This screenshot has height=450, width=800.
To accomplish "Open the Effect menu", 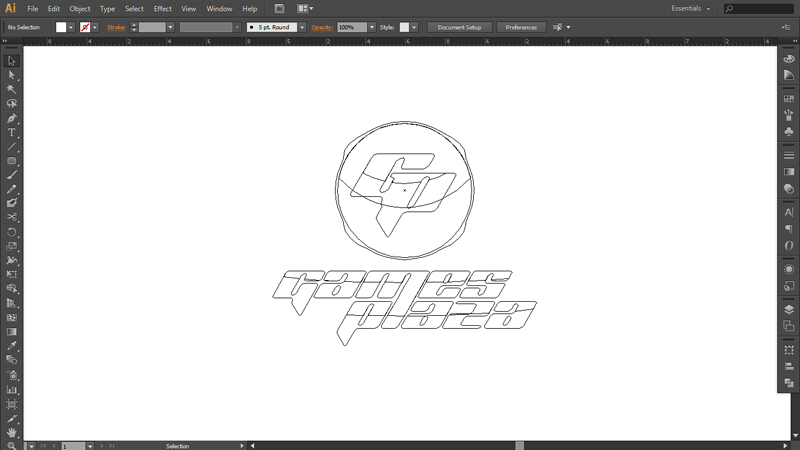I will 162,8.
